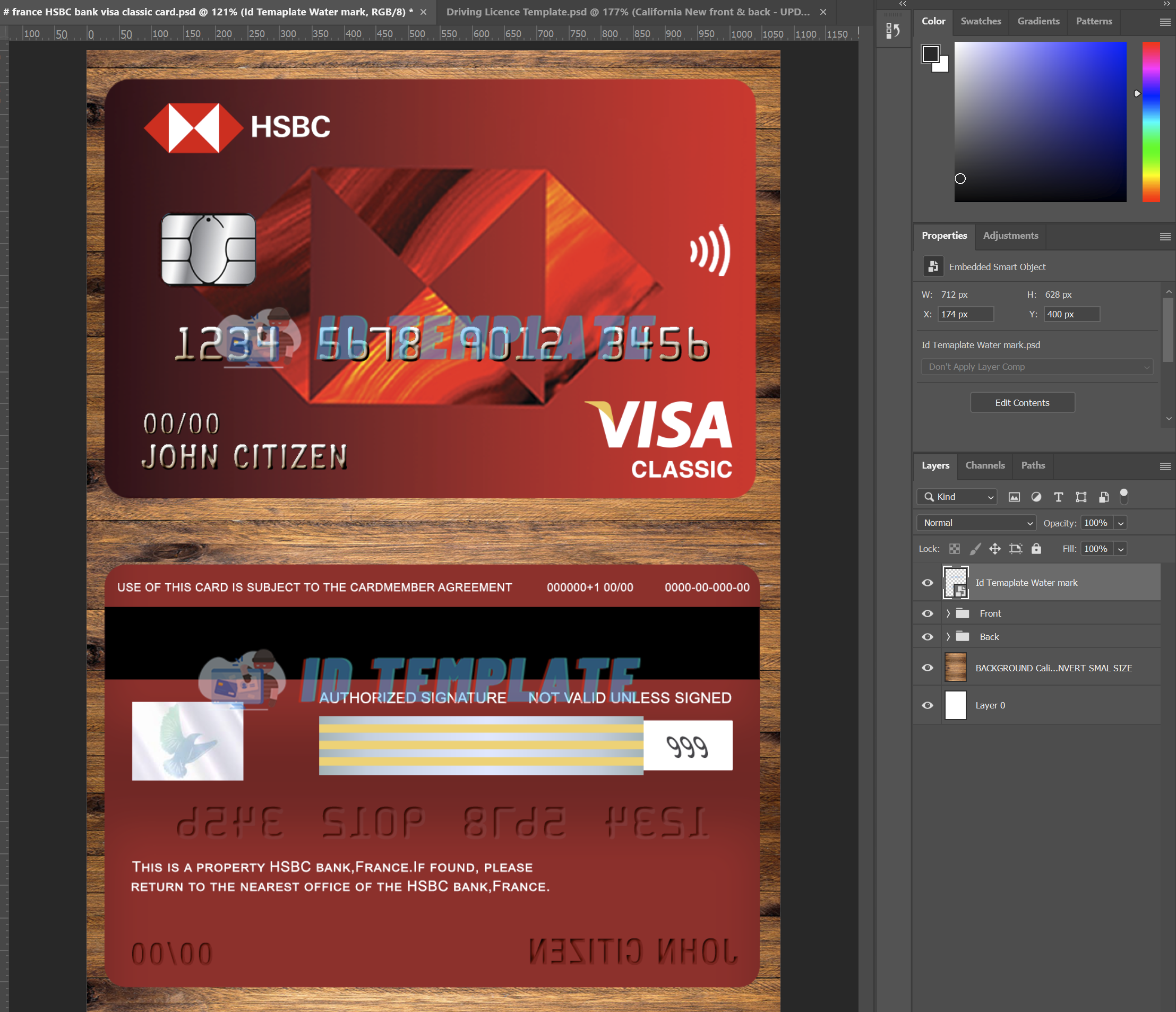1176x1012 pixels.
Task: Filter layers by pixel layers
Action: click(x=1014, y=497)
